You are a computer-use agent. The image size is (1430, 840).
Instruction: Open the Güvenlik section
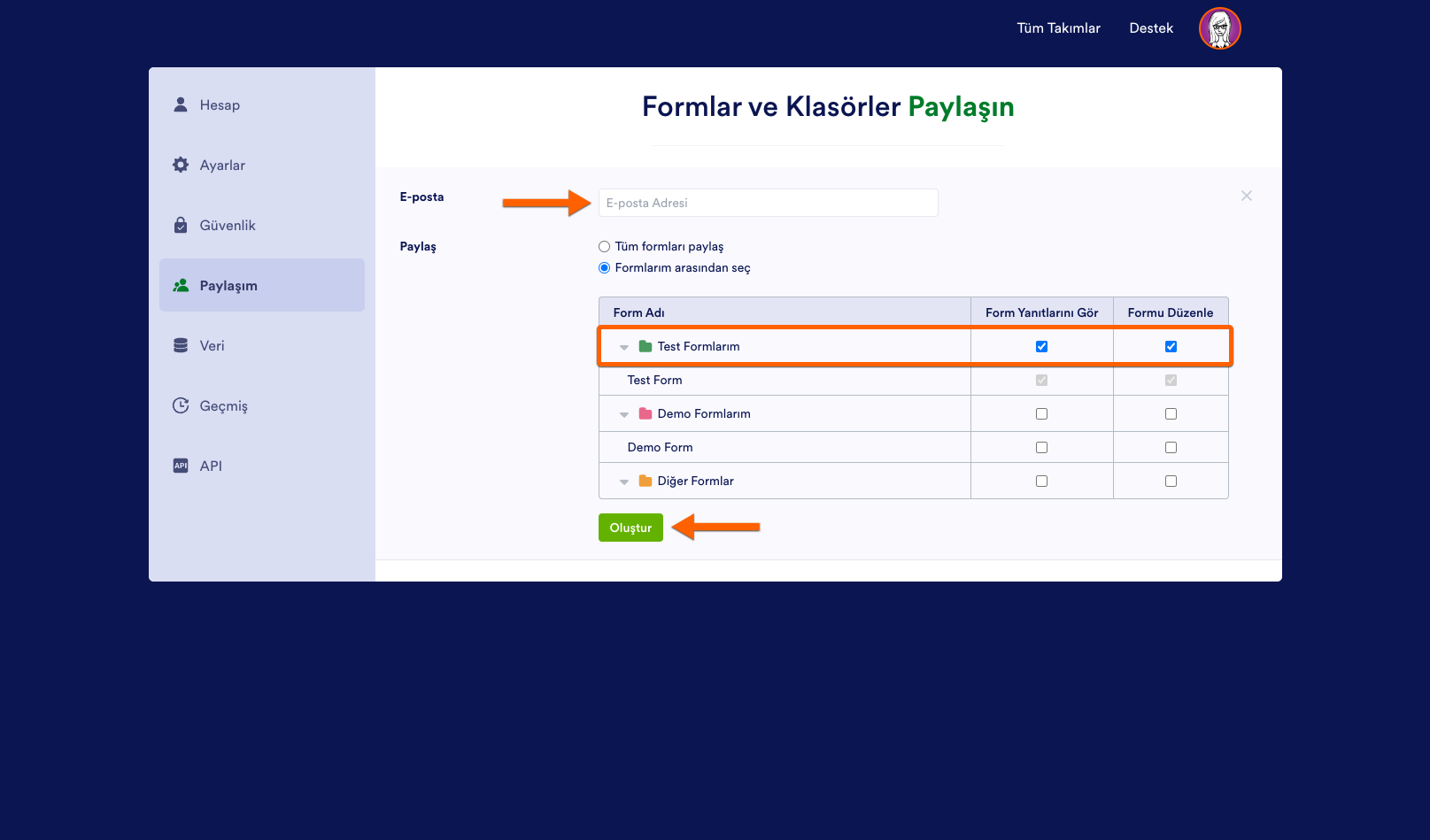[x=262, y=225]
